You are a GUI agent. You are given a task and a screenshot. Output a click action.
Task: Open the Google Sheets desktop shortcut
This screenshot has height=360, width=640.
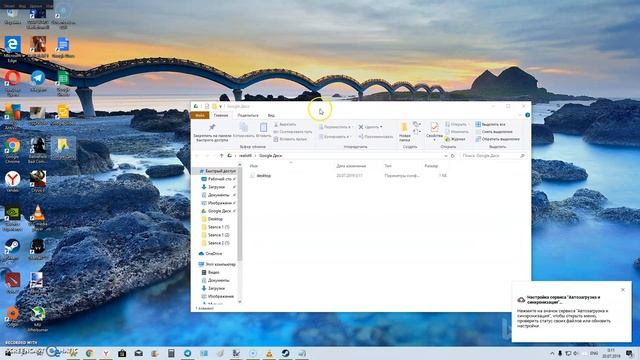point(63,82)
